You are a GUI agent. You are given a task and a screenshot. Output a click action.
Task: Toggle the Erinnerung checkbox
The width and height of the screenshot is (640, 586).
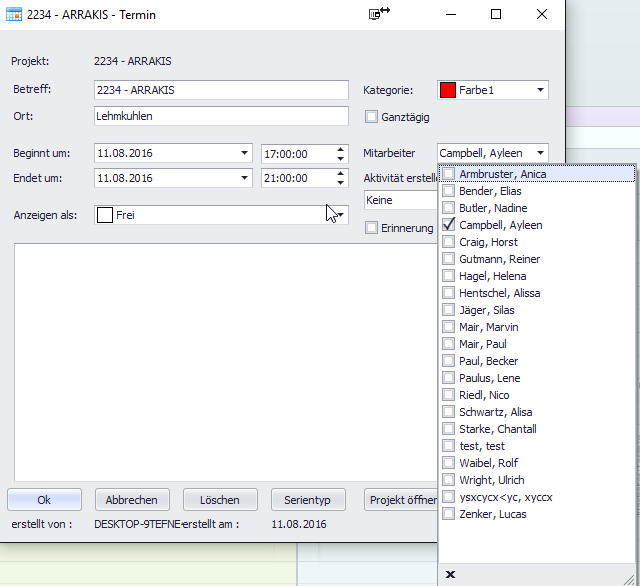point(372,228)
